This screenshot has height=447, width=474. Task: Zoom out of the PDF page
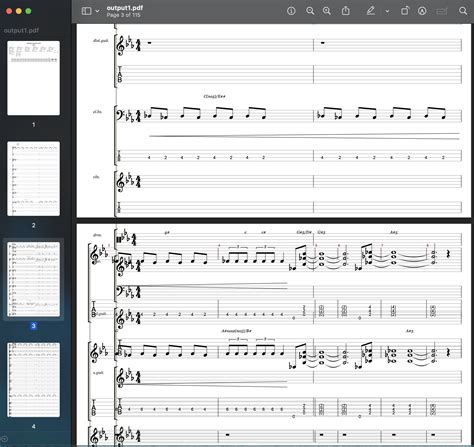point(310,11)
